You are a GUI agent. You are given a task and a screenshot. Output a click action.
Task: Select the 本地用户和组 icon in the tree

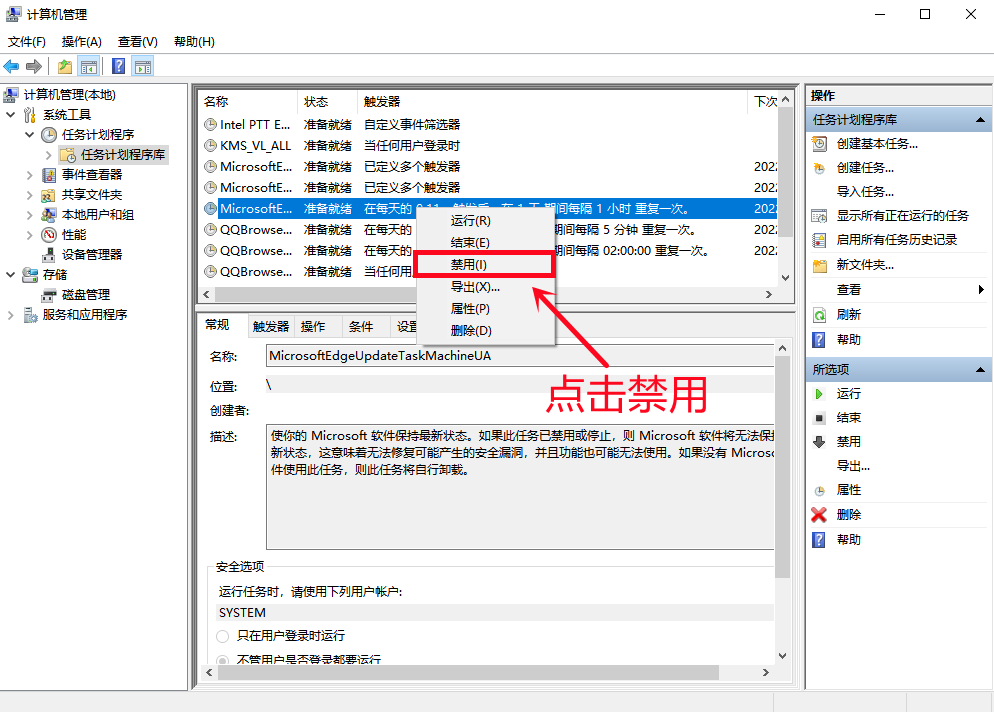49,214
